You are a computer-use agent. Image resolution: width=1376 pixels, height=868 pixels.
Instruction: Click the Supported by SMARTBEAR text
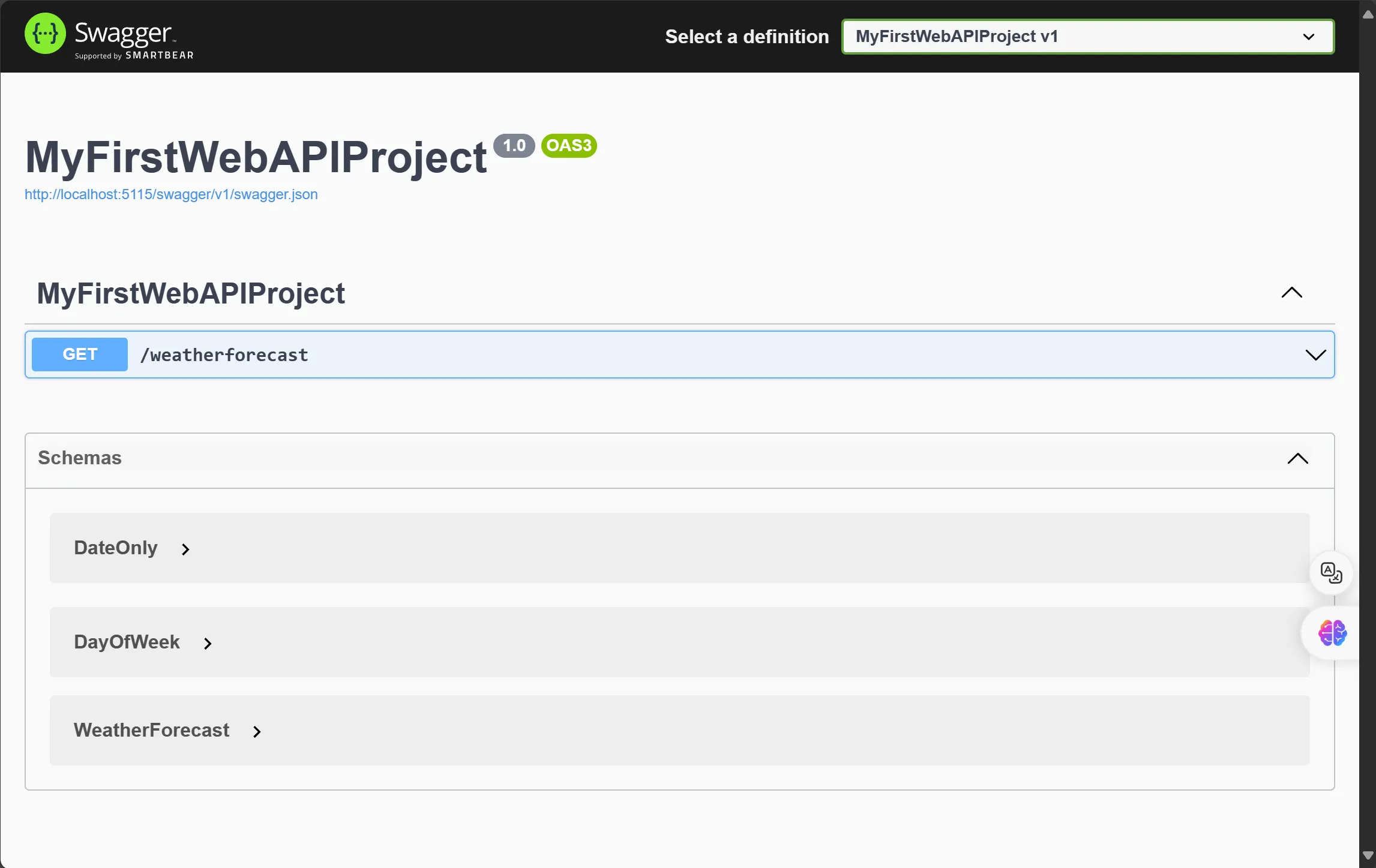134,55
